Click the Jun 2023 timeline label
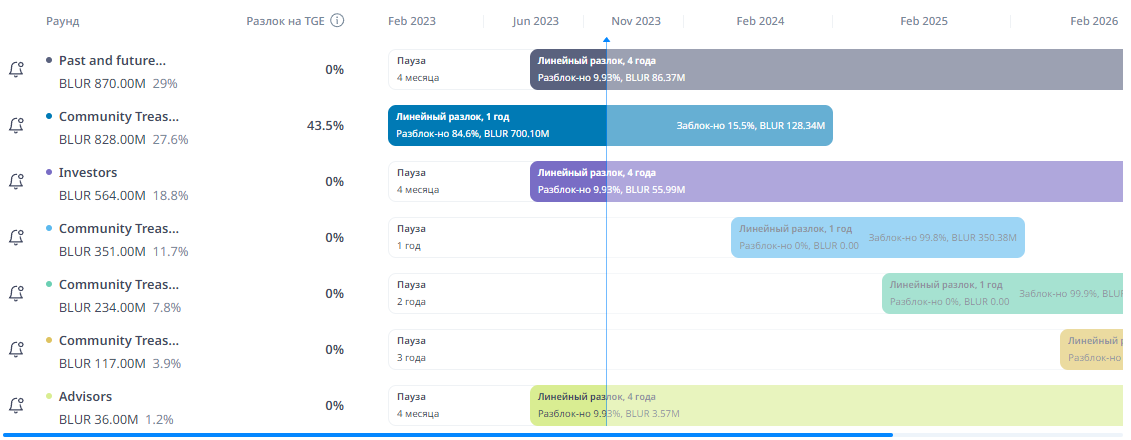The height and width of the screenshot is (440, 1131). pyautogui.click(x=536, y=21)
